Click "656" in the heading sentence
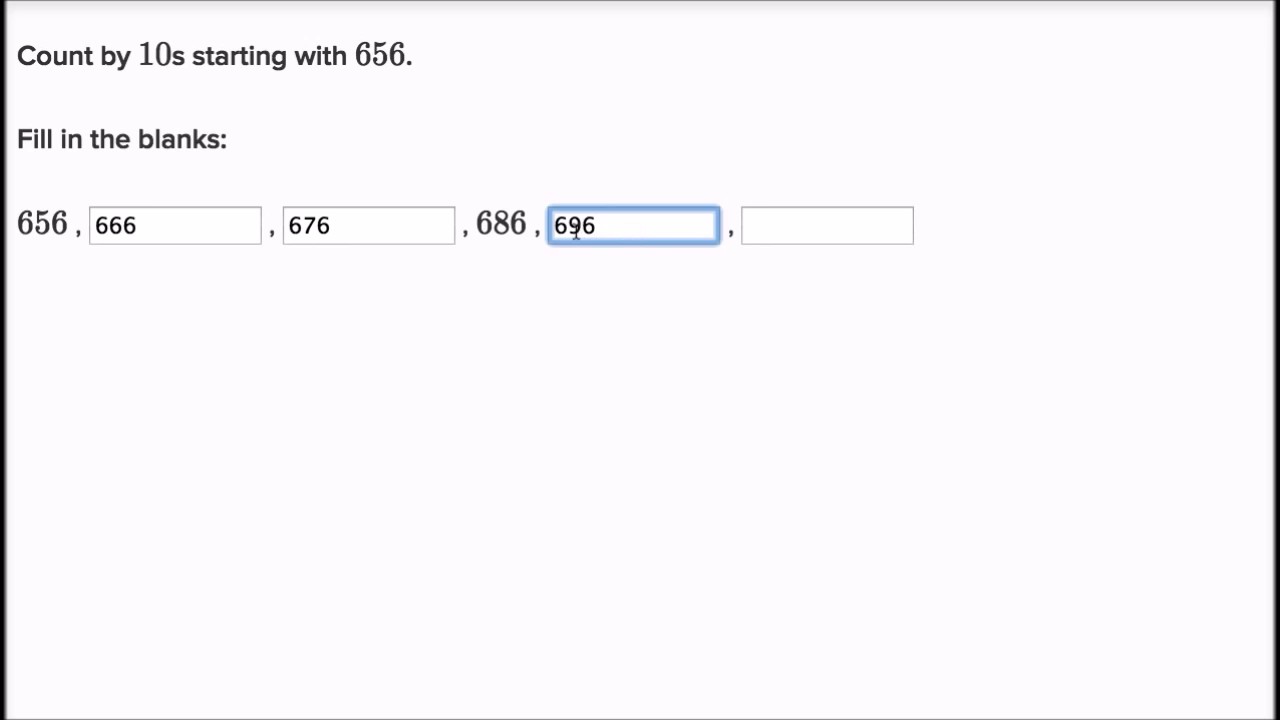 pos(379,56)
